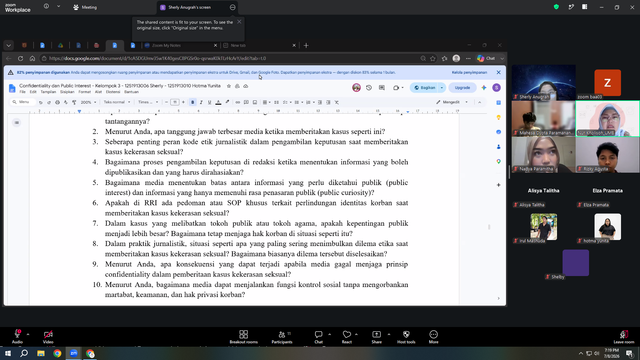Bookmark this page with star icon
This screenshot has height=360, width=640.
point(433,58)
